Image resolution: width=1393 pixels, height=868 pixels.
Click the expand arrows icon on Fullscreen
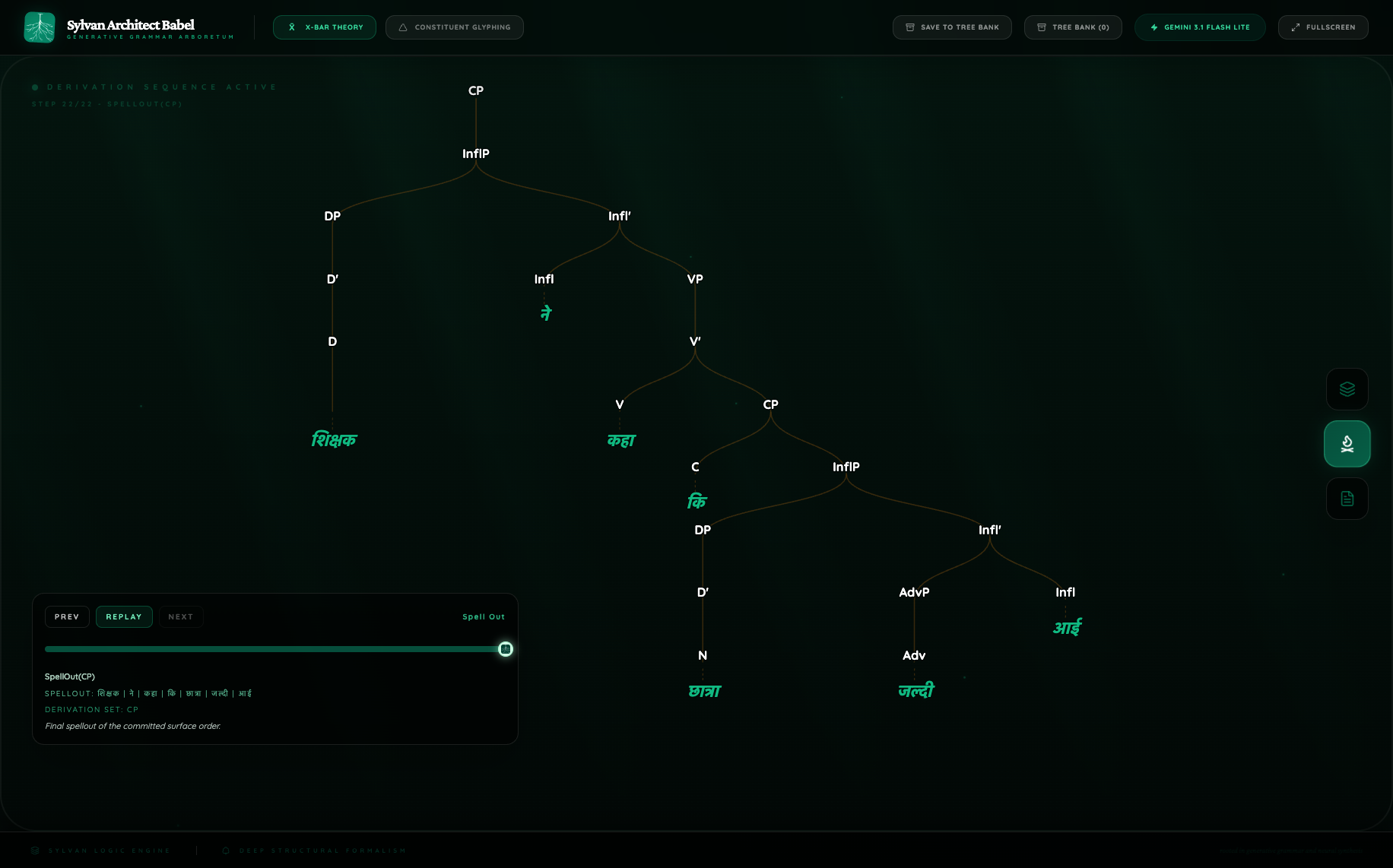1296,27
